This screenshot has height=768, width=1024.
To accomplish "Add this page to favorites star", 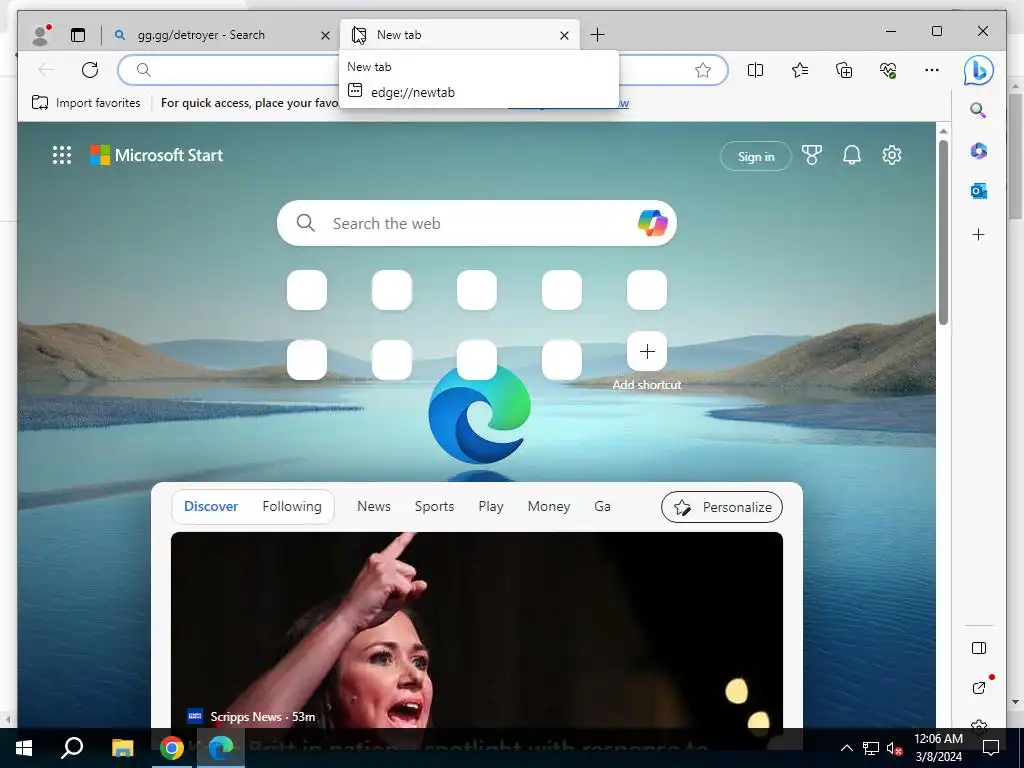I will point(703,70).
